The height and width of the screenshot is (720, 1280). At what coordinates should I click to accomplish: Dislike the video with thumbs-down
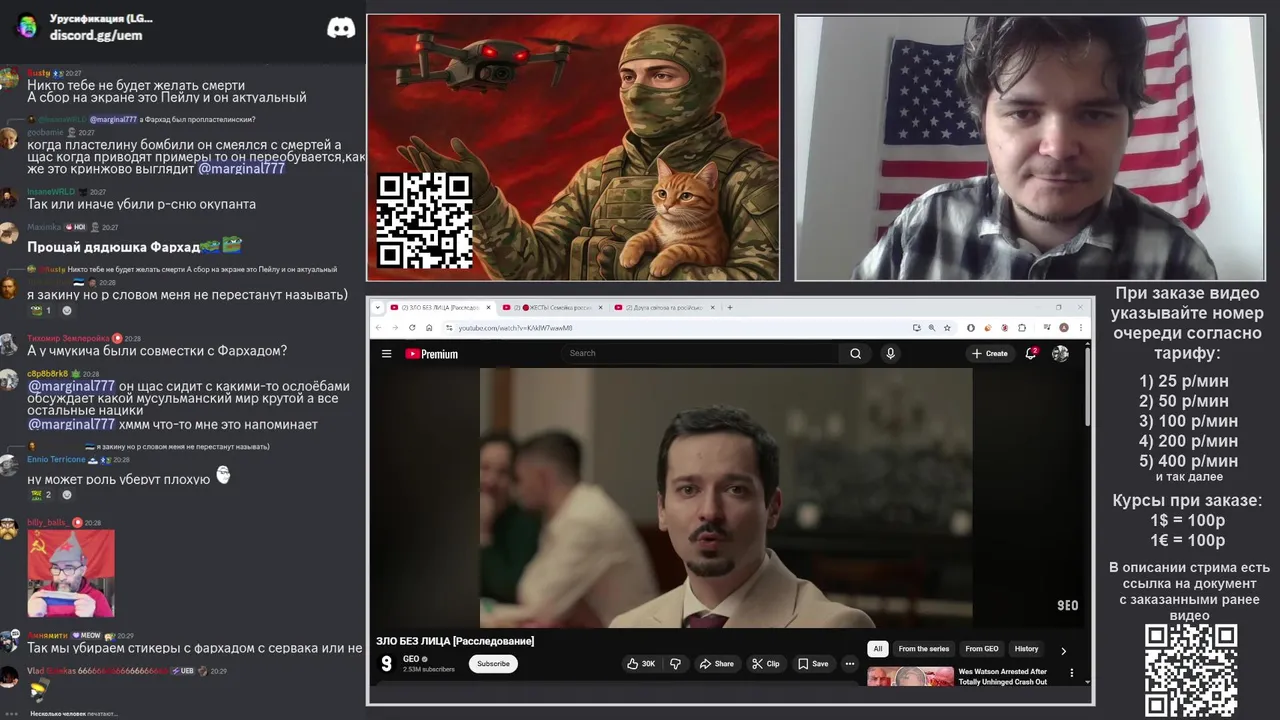(x=675, y=663)
